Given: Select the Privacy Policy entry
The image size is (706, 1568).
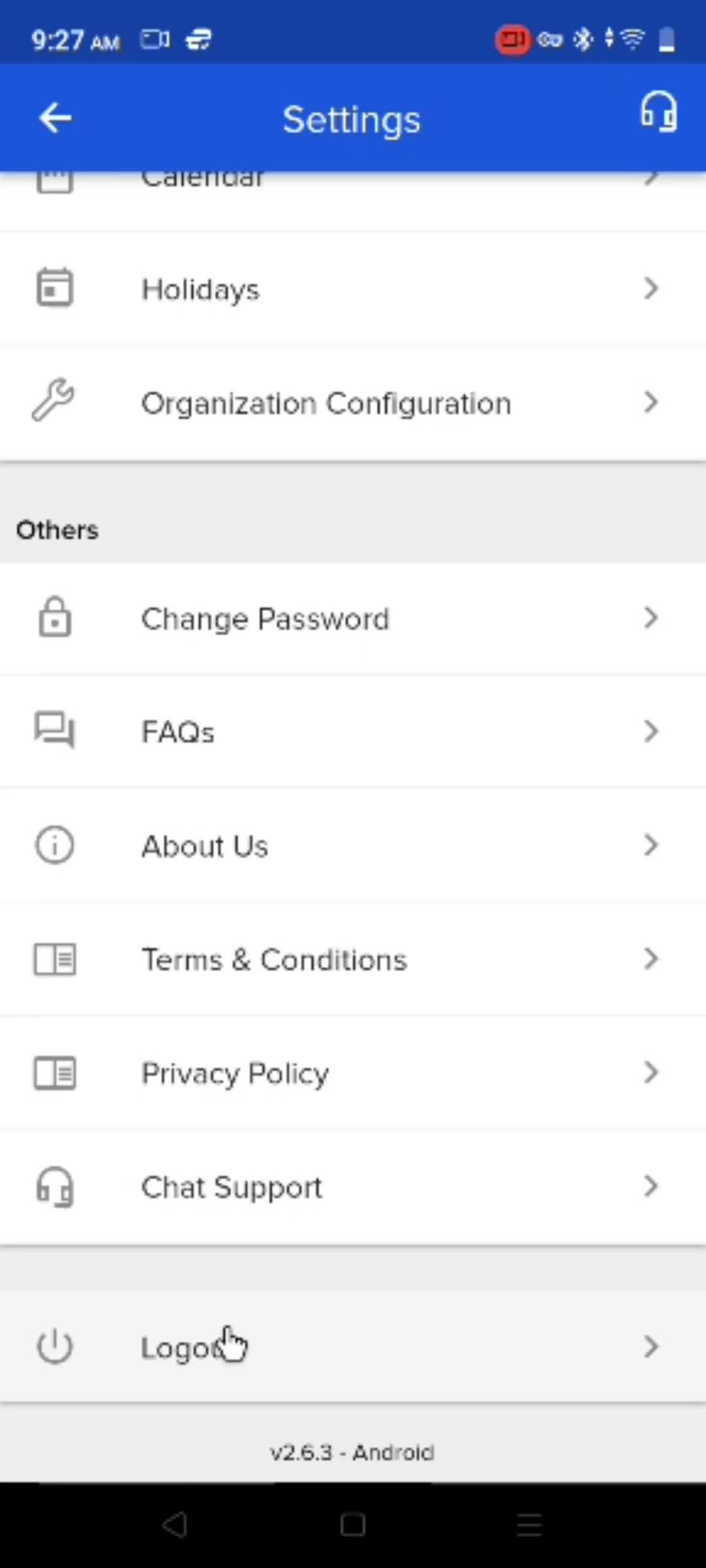Looking at the screenshot, I should coord(353,1073).
